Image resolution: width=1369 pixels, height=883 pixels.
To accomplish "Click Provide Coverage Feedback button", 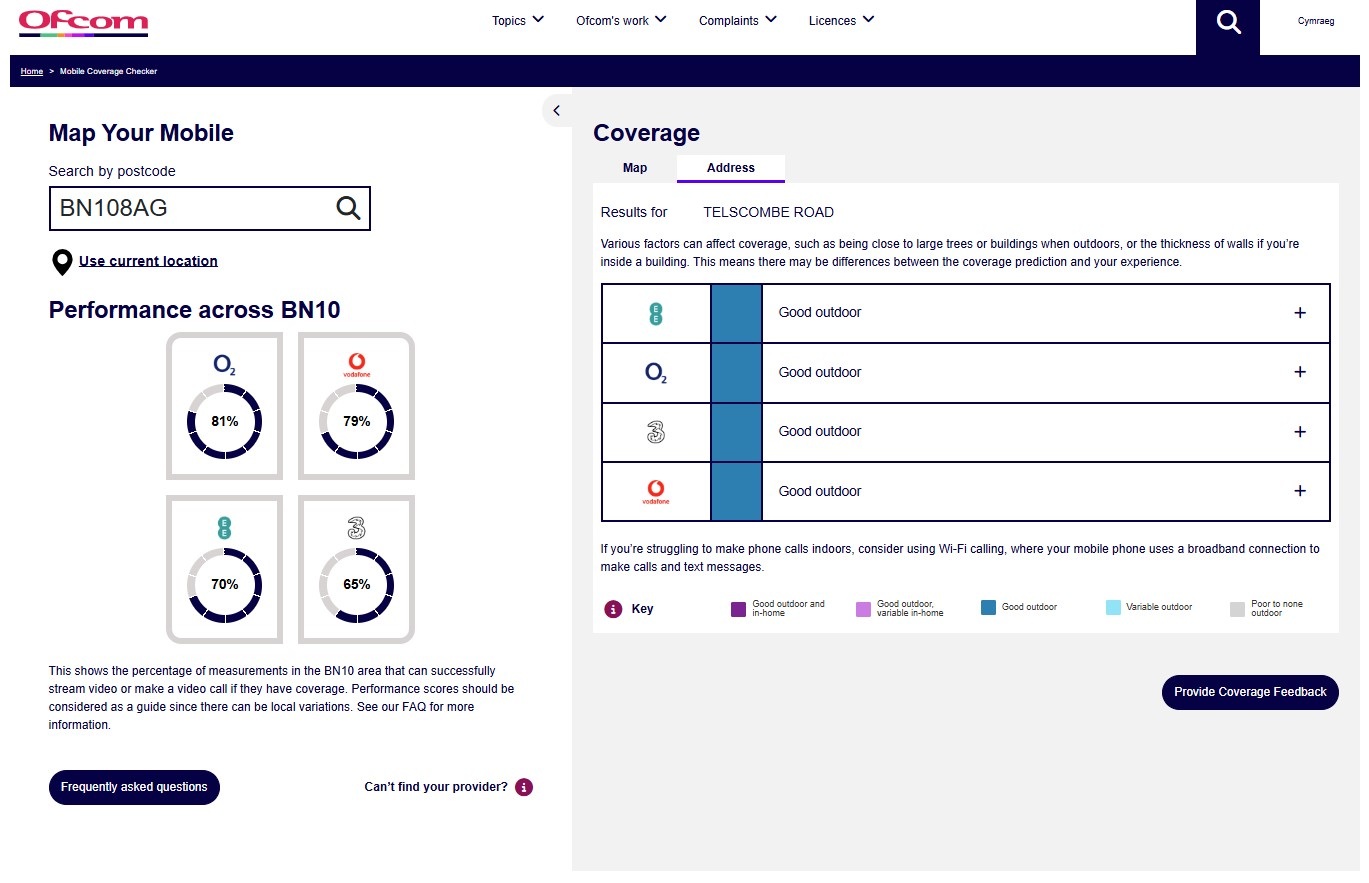I will tap(1249, 692).
